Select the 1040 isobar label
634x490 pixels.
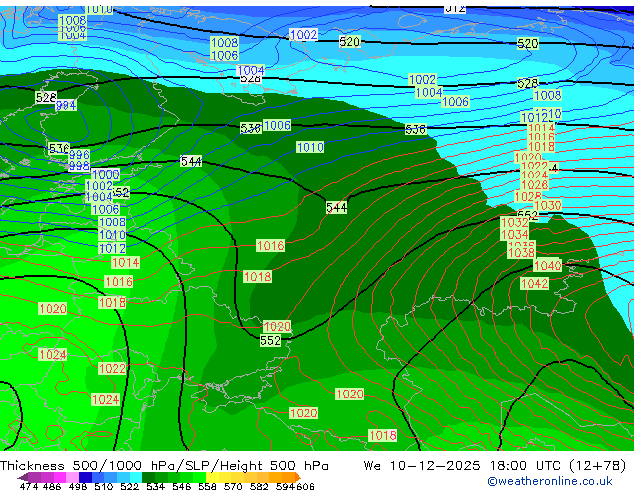548,266
